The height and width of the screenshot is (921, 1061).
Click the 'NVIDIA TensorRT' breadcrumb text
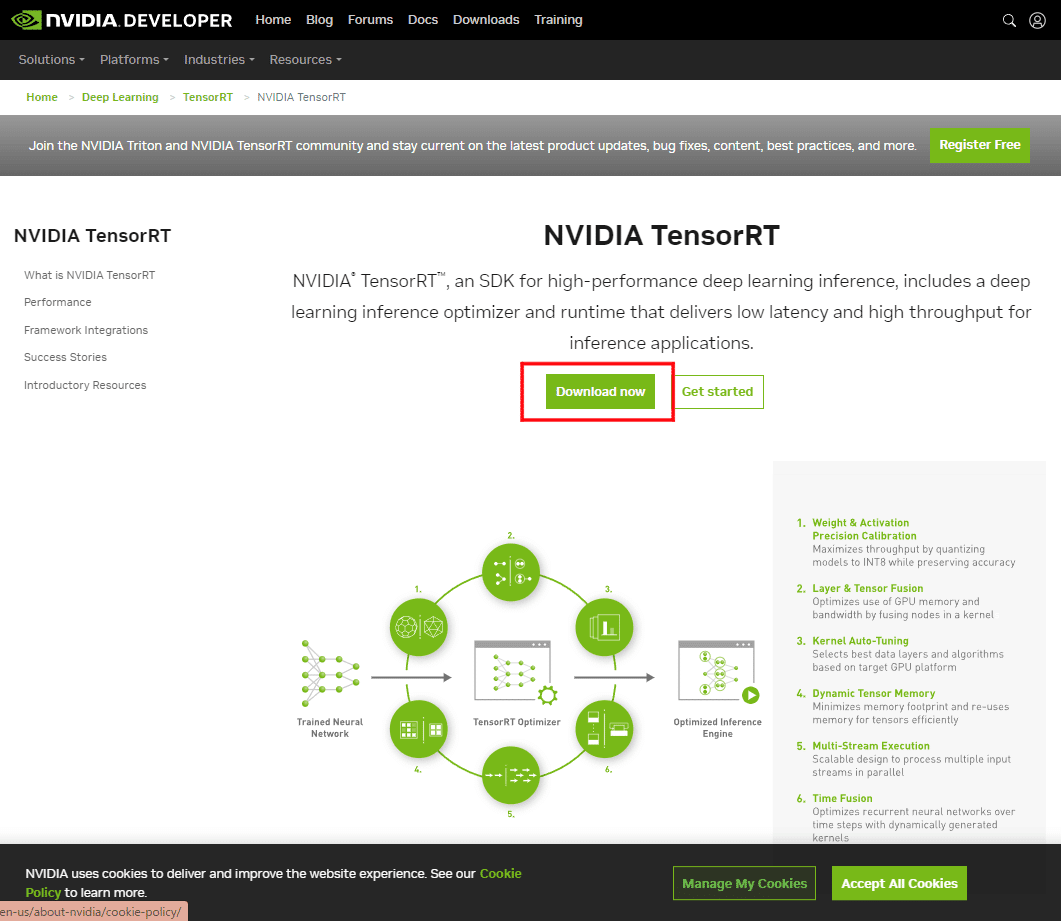pyautogui.click(x=301, y=97)
